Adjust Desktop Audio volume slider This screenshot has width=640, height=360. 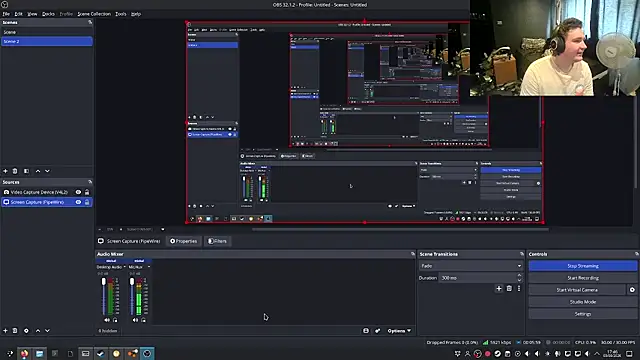pos(104,296)
